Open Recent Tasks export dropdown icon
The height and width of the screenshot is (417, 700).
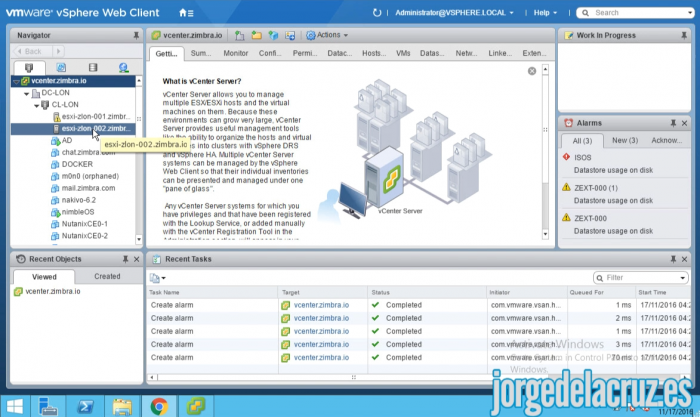click(x=158, y=278)
